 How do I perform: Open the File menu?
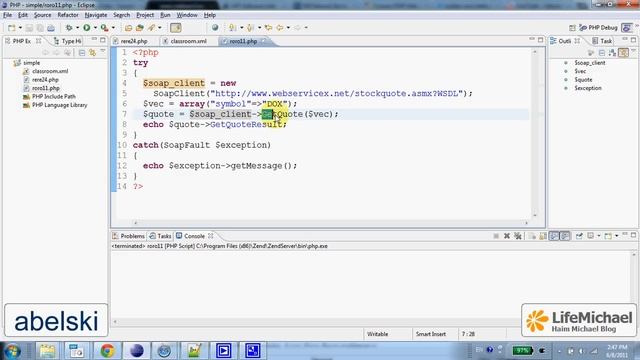pos(7,15)
